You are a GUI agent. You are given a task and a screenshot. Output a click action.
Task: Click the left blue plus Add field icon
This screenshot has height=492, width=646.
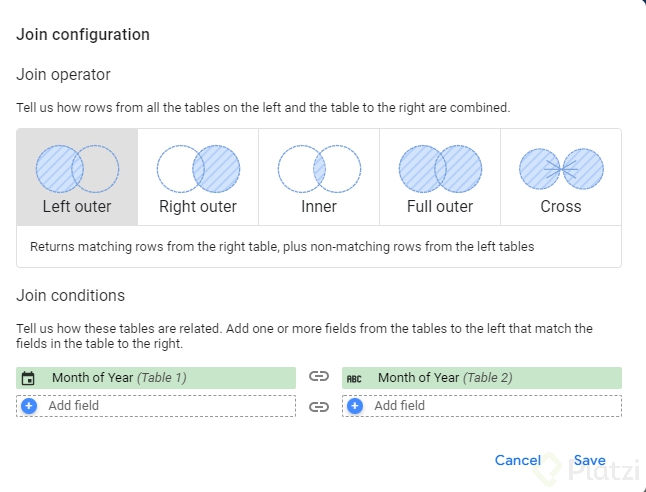coord(29,406)
